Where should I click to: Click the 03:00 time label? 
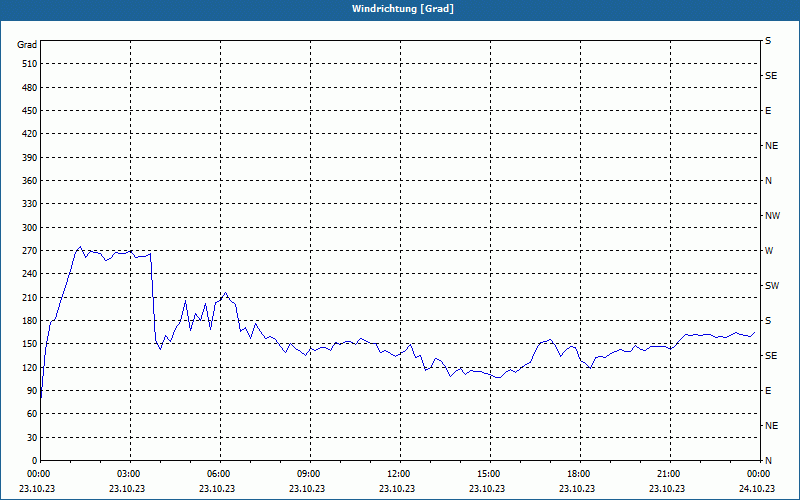tap(128, 474)
